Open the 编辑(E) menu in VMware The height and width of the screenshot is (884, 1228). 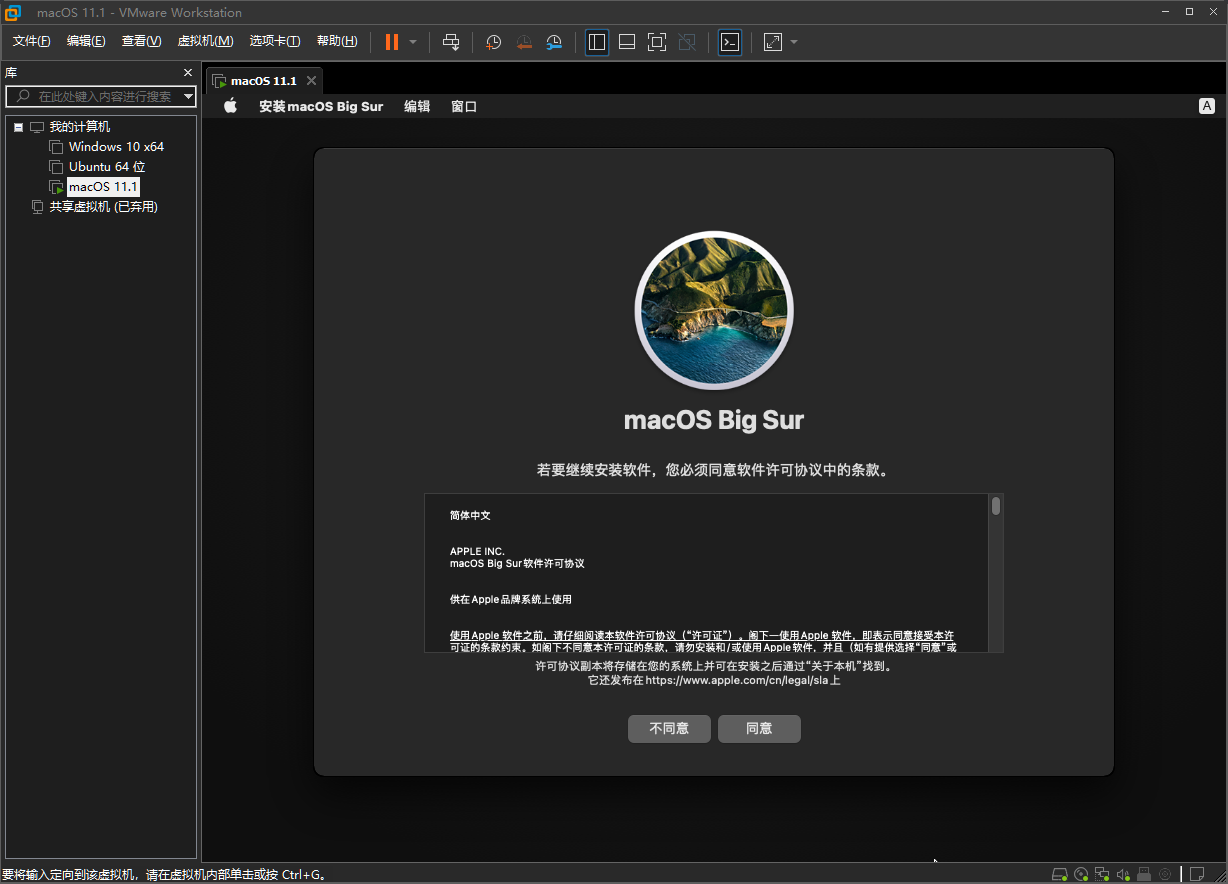point(86,41)
